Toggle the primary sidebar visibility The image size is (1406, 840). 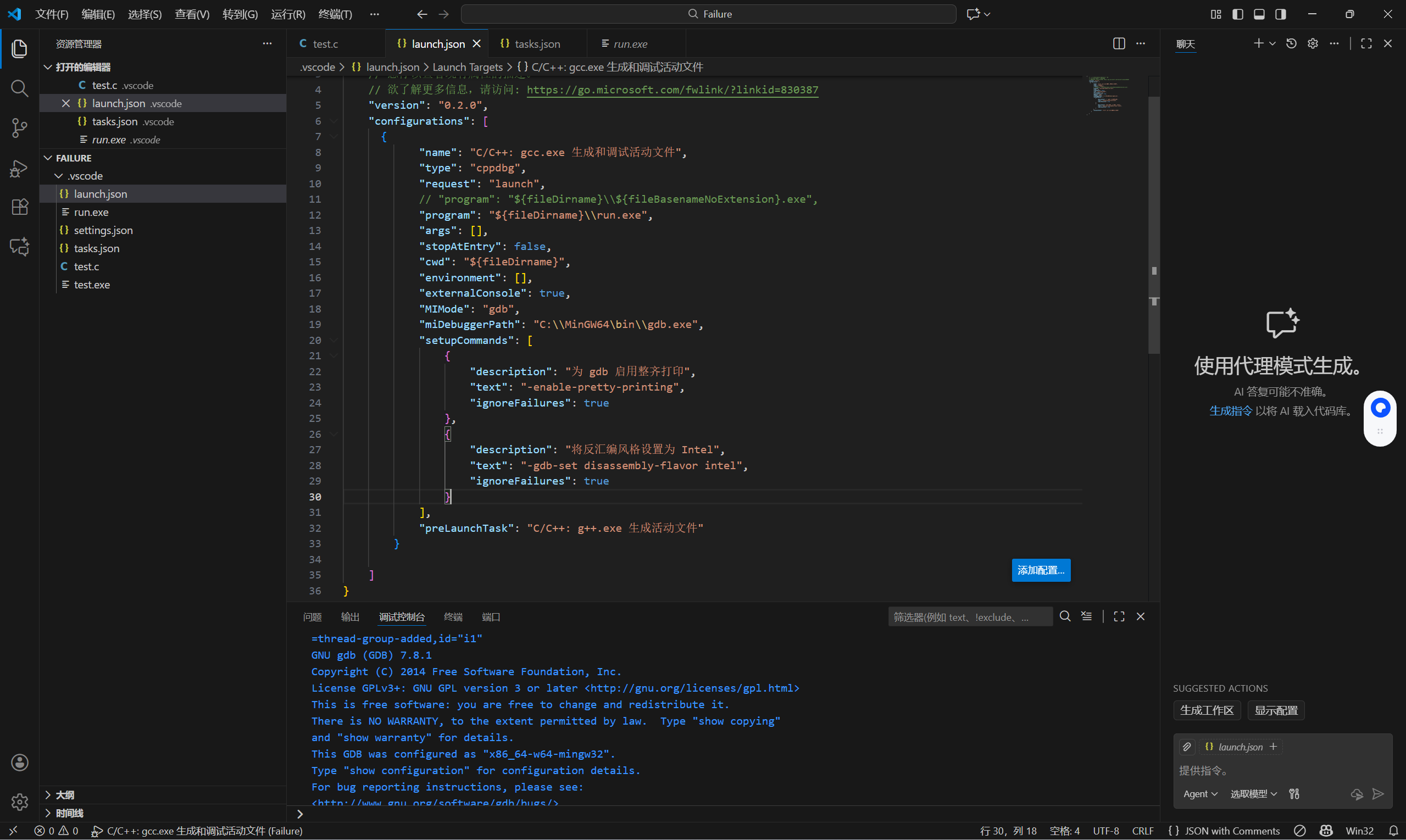click(x=1237, y=14)
